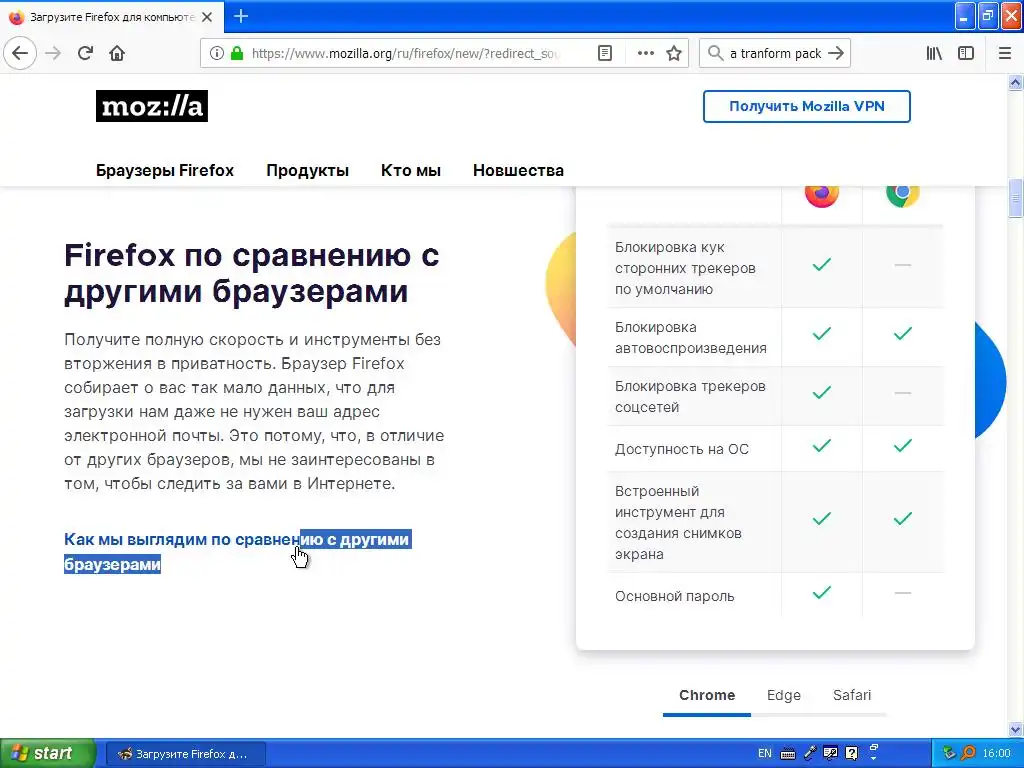Switch to the Edge comparison tab
The height and width of the screenshot is (768, 1024).
[x=784, y=696]
